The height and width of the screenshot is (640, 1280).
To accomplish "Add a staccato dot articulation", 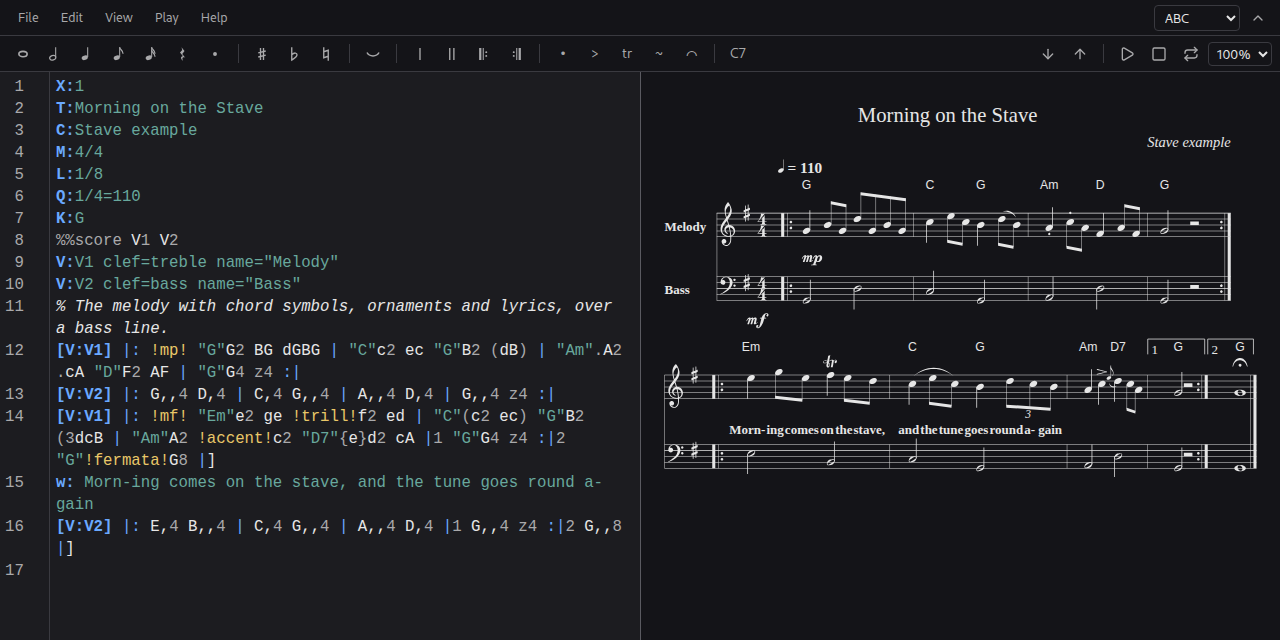I will pos(563,54).
